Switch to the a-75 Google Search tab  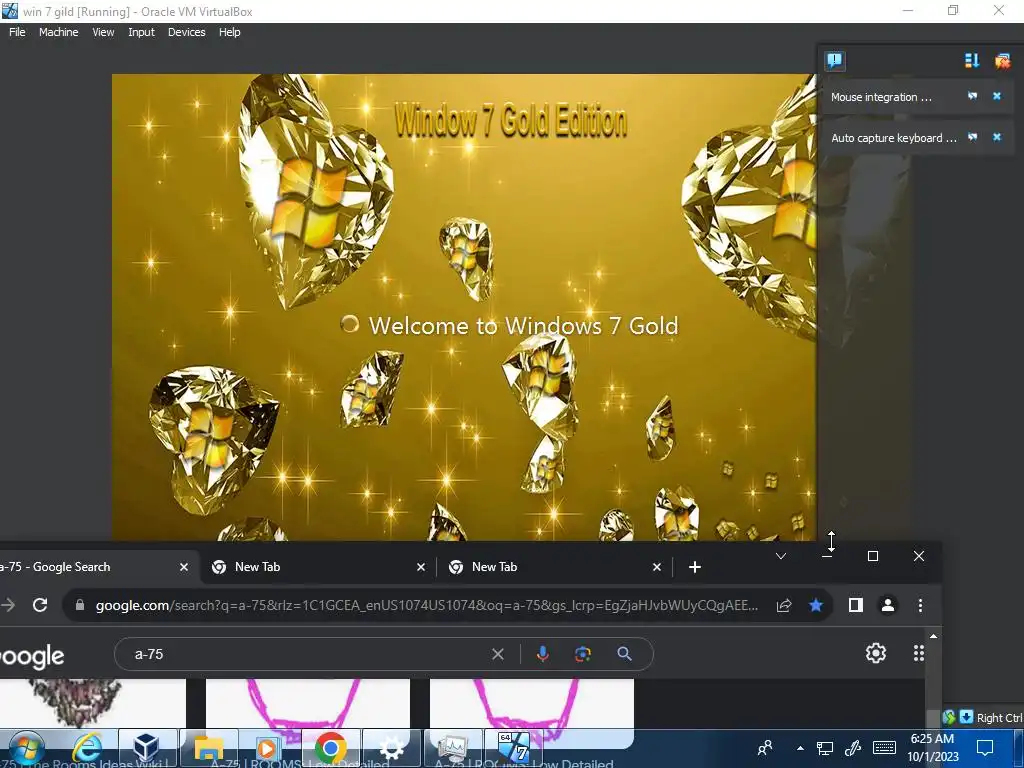coord(85,567)
